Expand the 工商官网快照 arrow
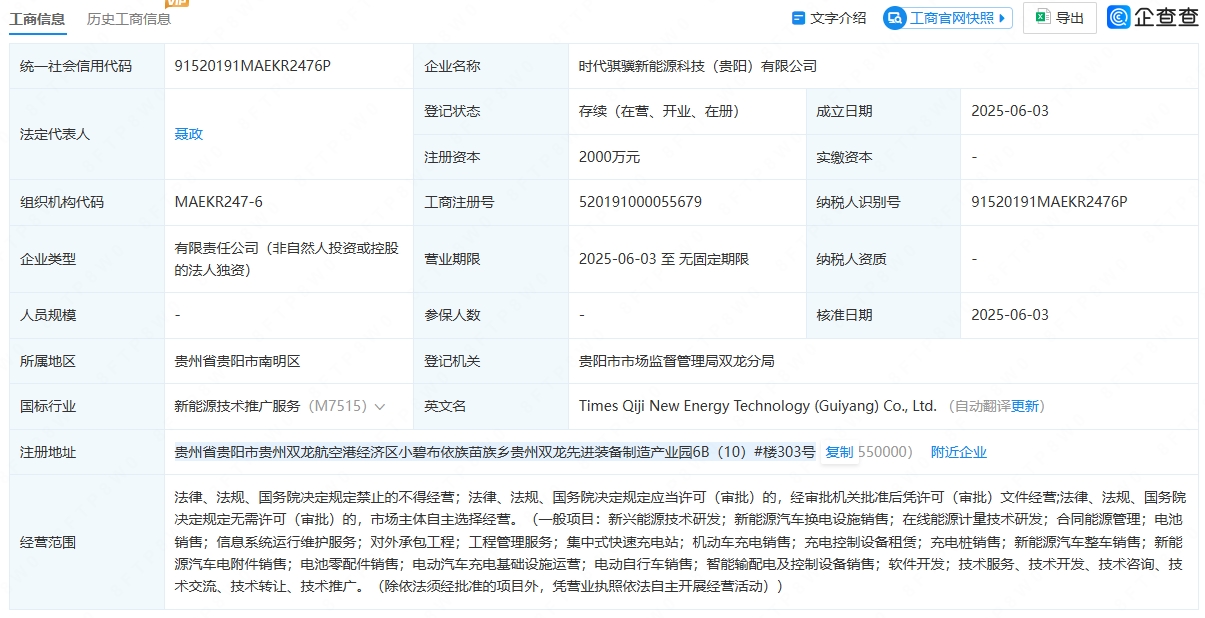This screenshot has height=618, width=1205. click(1003, 18)
